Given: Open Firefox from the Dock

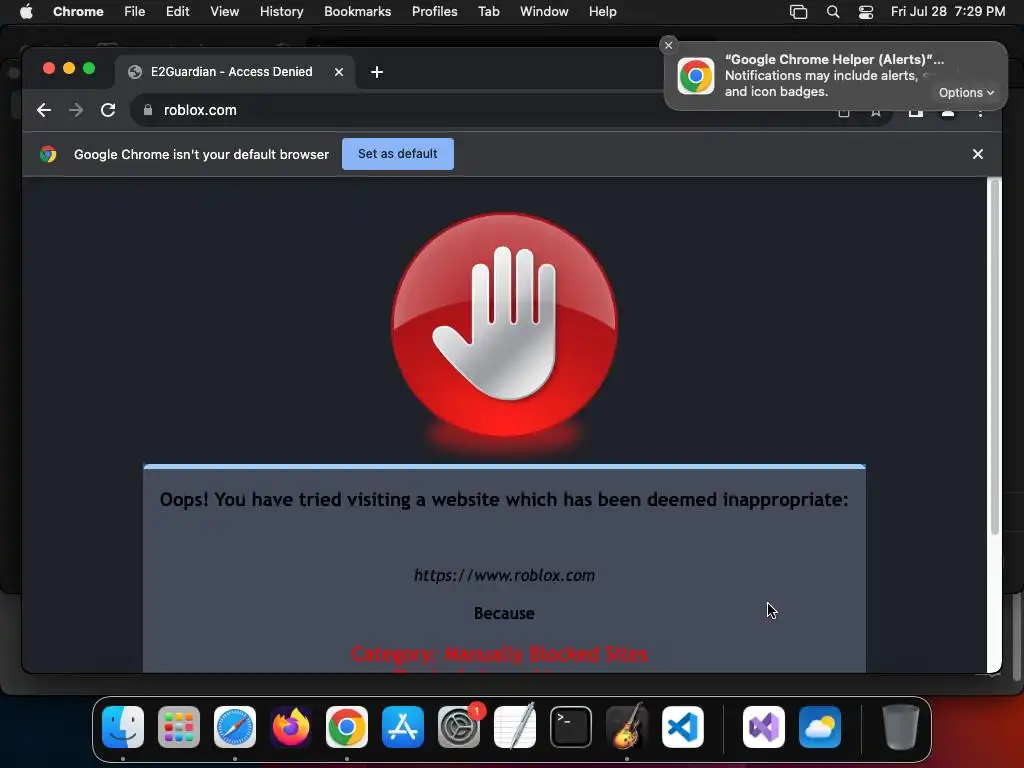Looking at the screenshot, I should pyautogui.click(x=291, y=727).
